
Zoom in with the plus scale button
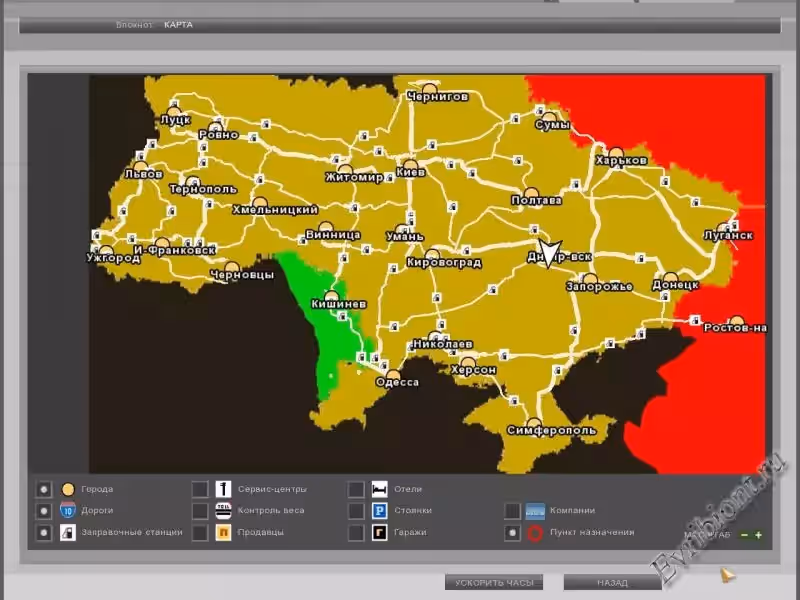(x=759, y=535)
